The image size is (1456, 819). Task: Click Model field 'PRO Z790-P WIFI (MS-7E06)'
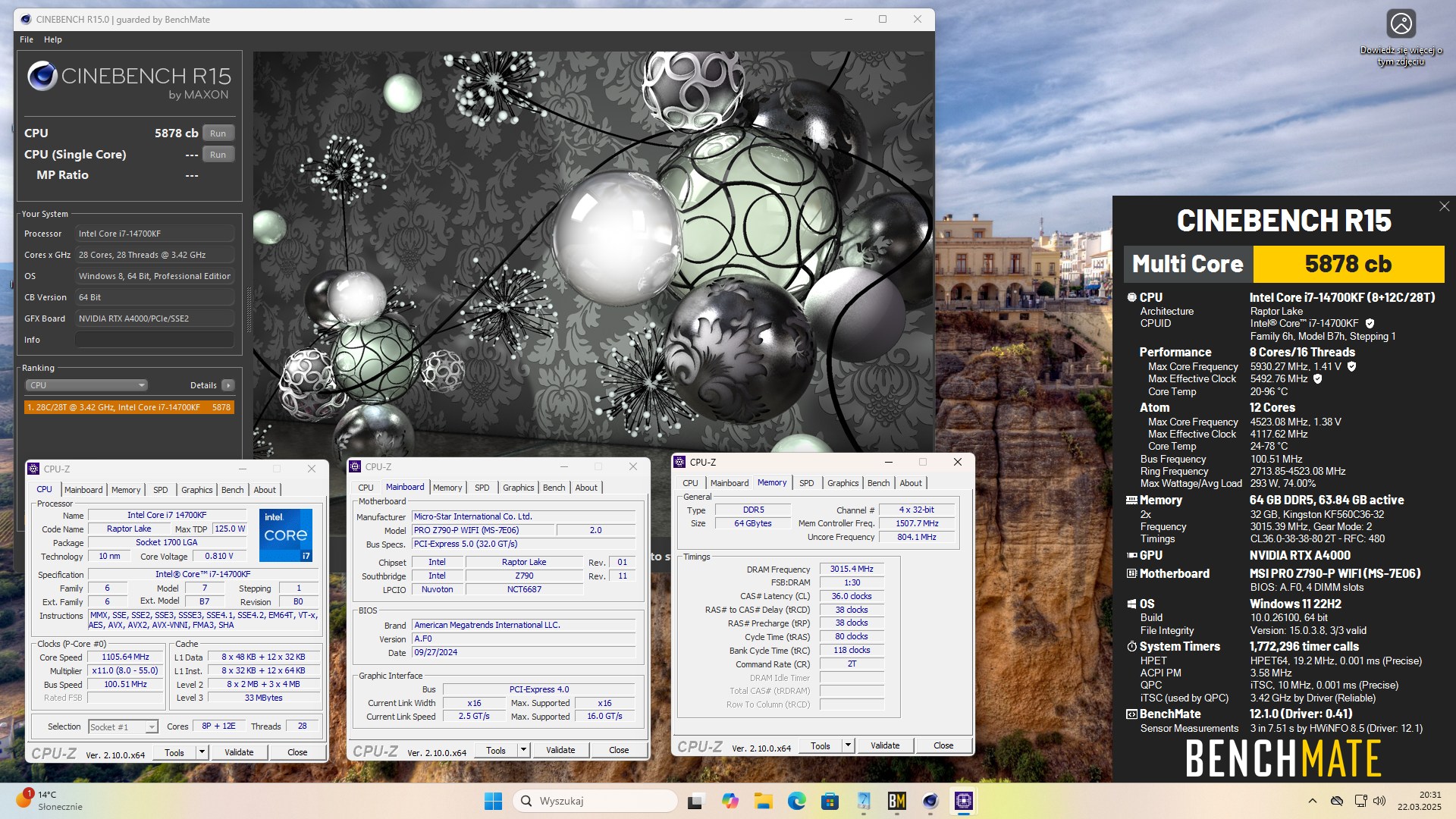[x=484, y=530]
